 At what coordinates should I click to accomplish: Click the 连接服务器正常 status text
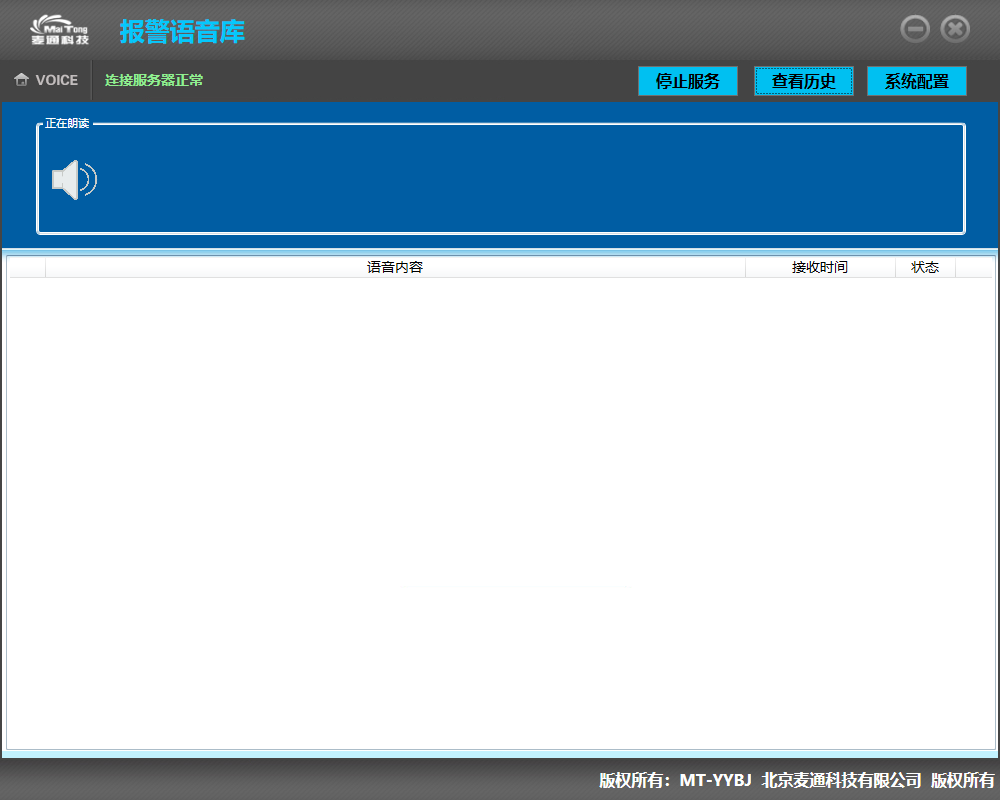click(154, 80)
